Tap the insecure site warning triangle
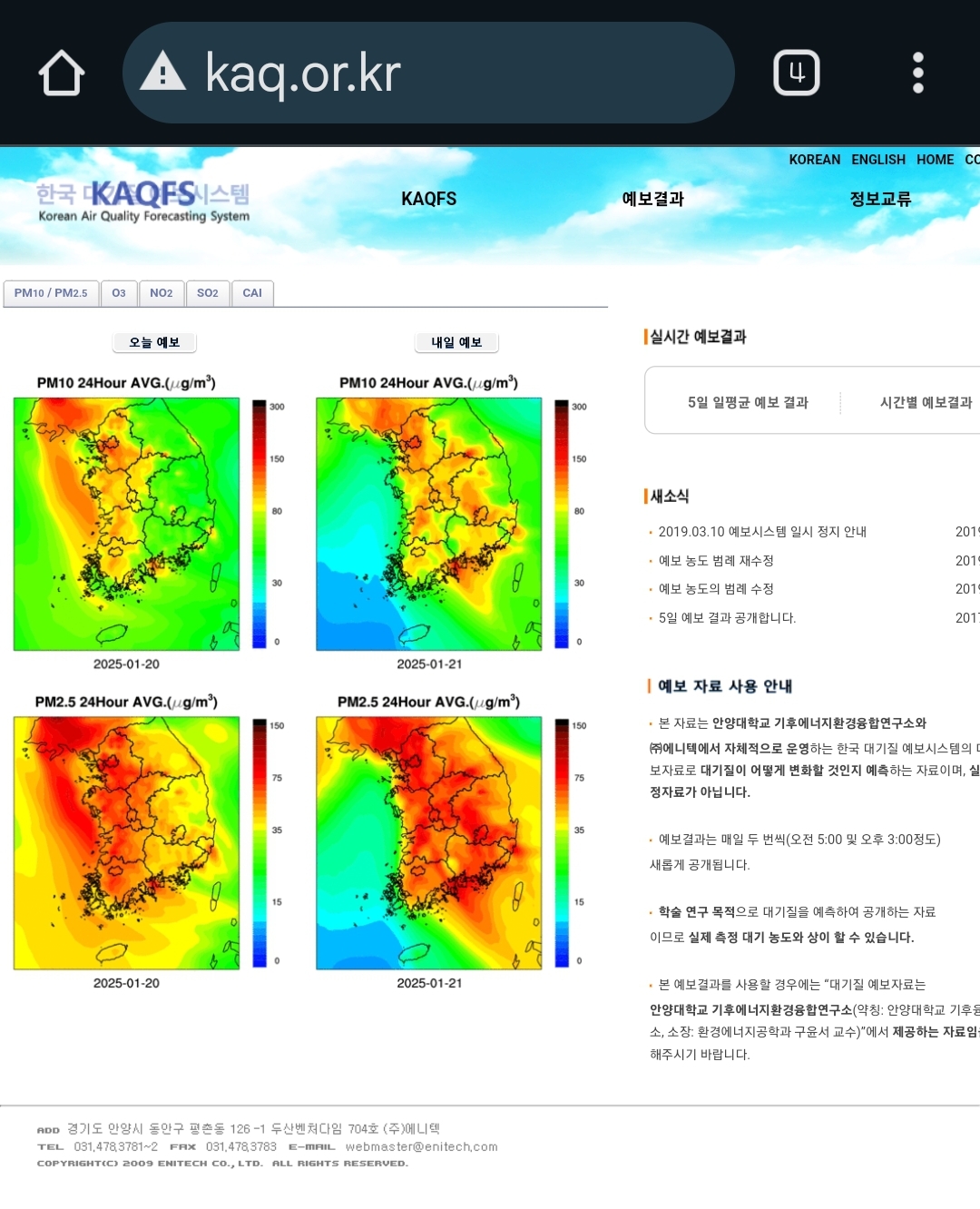This screenshot has width=980, height=1209. coord(163,72)
